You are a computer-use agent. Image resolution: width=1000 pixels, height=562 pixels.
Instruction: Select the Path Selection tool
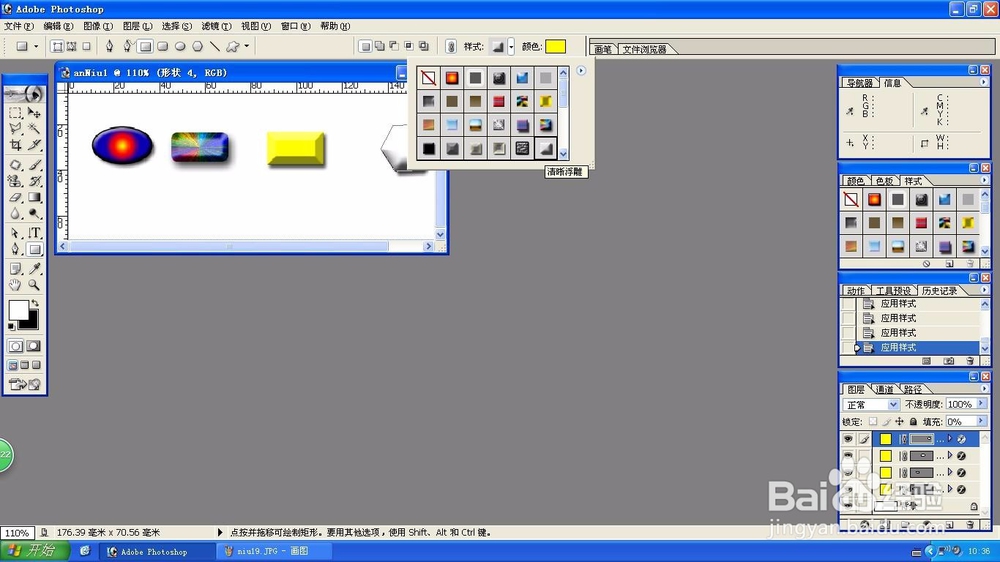15,233
